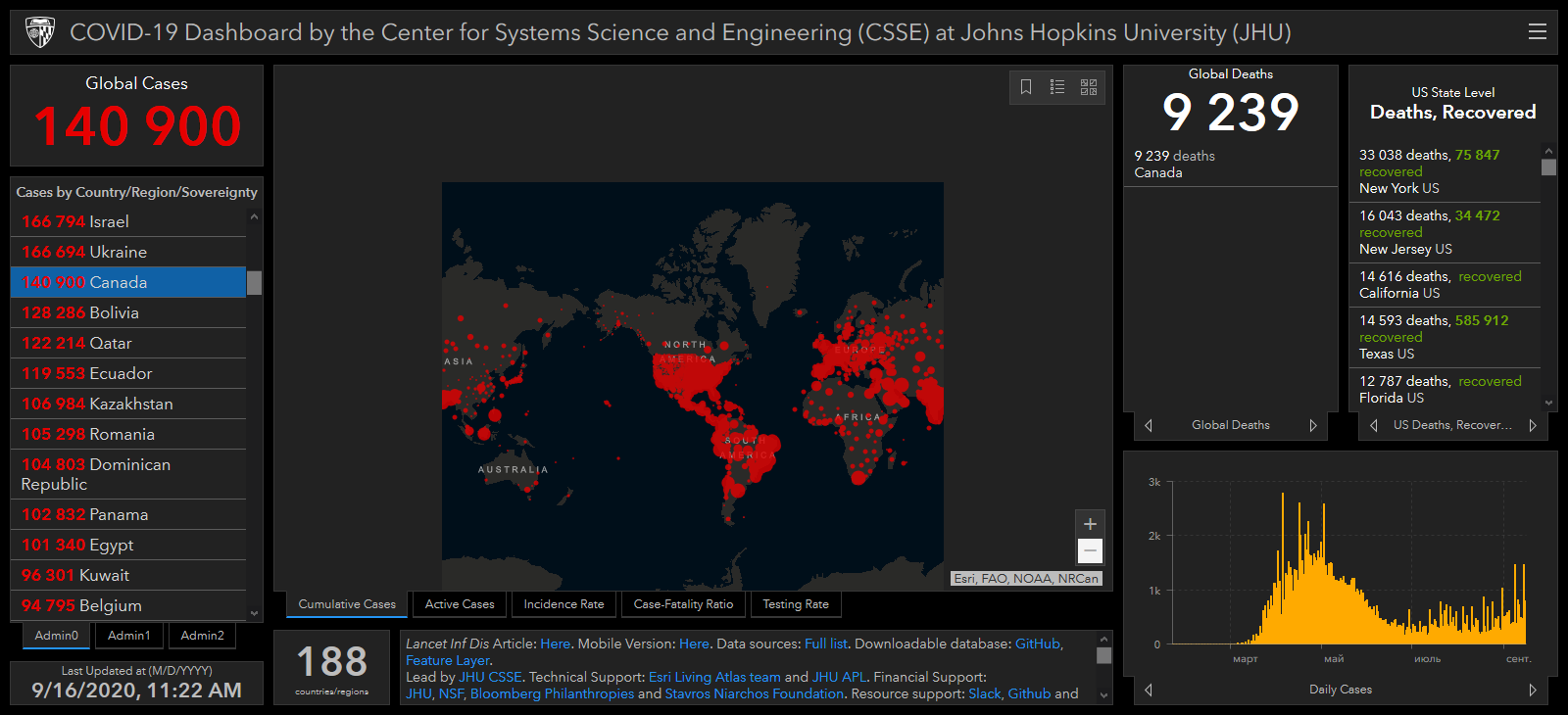Image resolution: width=1568 pixels, height=715 pixels.
Task: Show the map legend list icon
Action: click(x=1057, y=87)
